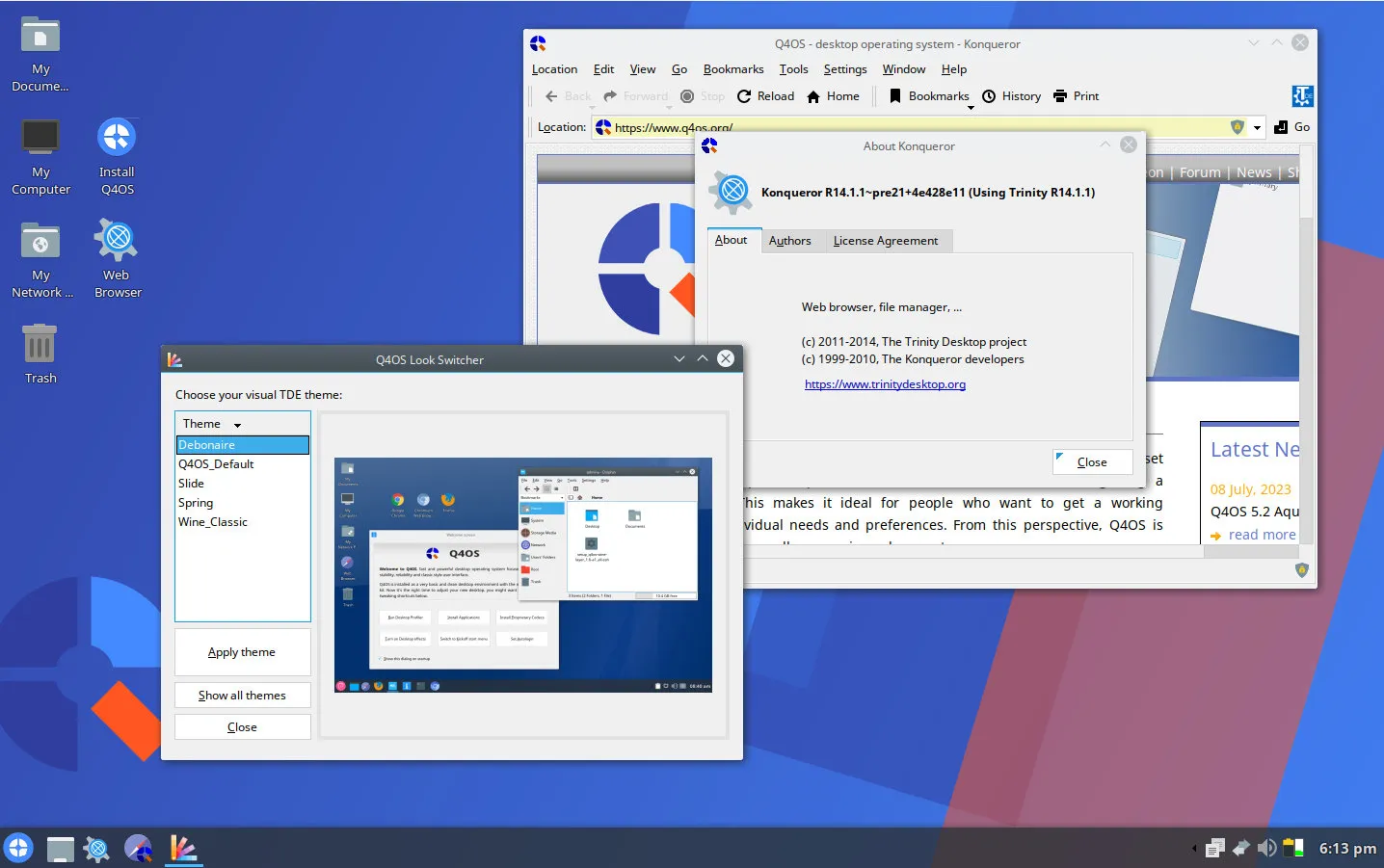Open Help menu in Konqueror
This screenshot has width=1384, height=868.
[x=954, y=69]
